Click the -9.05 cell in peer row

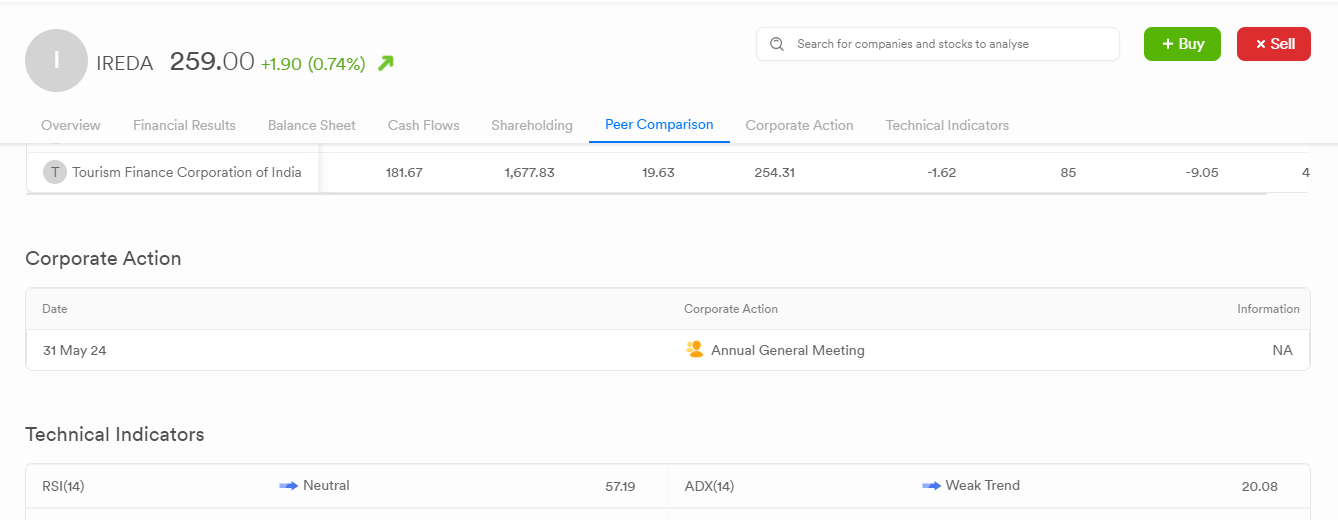pos(1202,172)
